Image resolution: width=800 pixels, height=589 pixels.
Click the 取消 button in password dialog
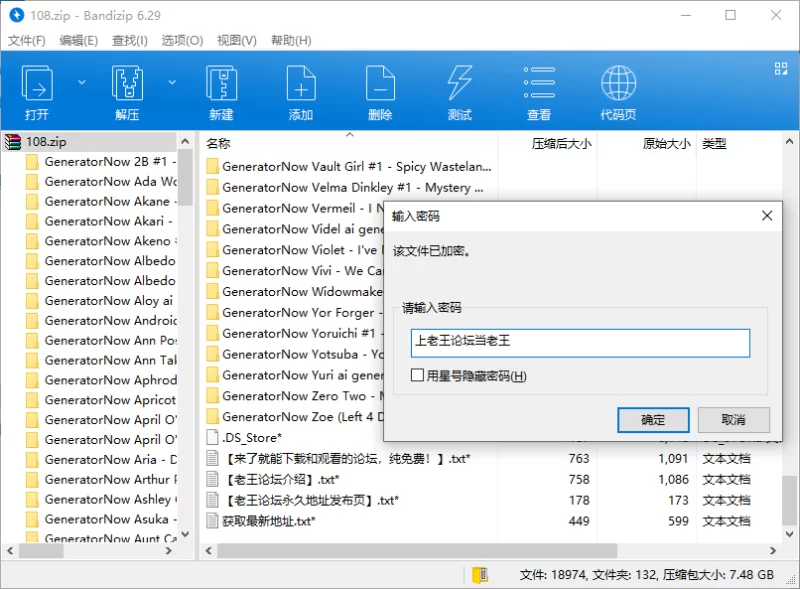coord(733,420)
